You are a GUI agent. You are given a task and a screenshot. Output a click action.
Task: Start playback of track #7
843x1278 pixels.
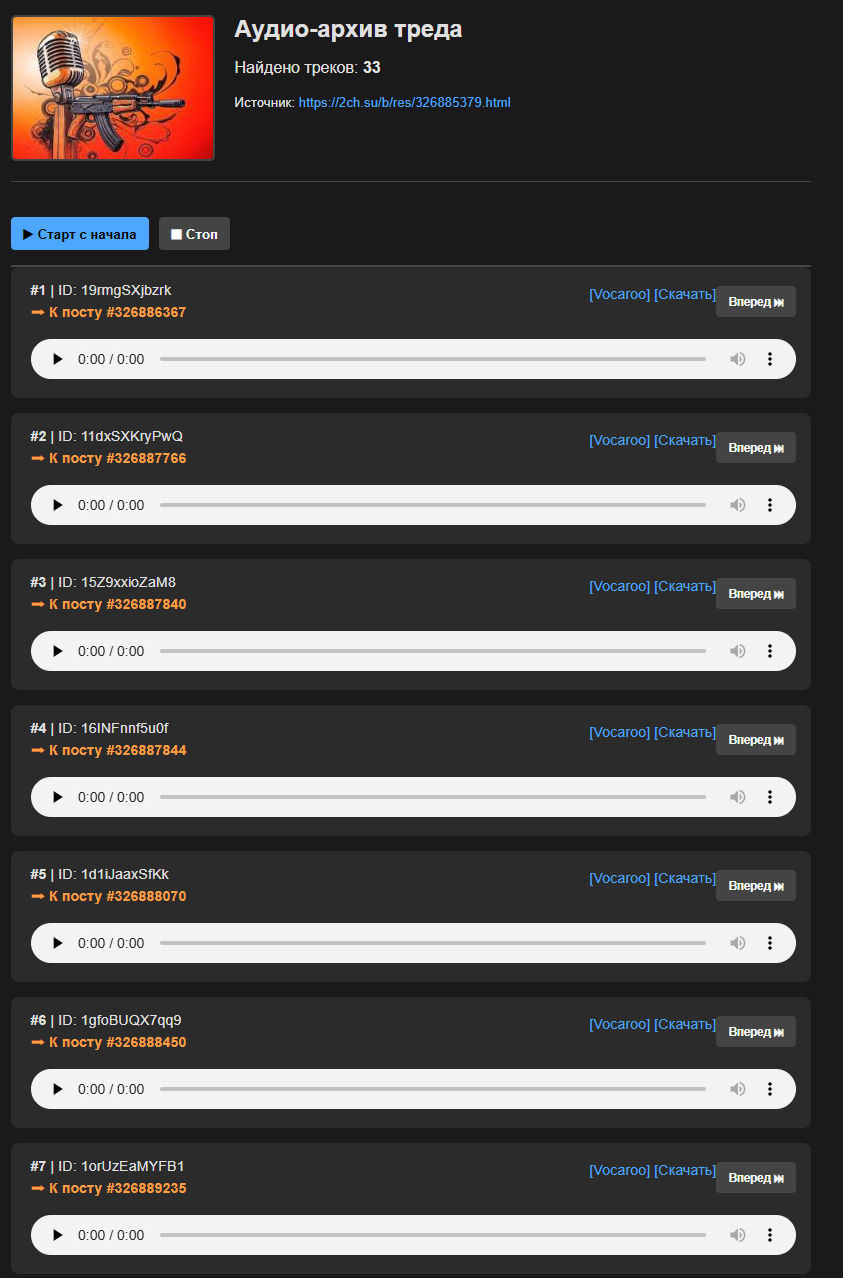(58, 1235)
